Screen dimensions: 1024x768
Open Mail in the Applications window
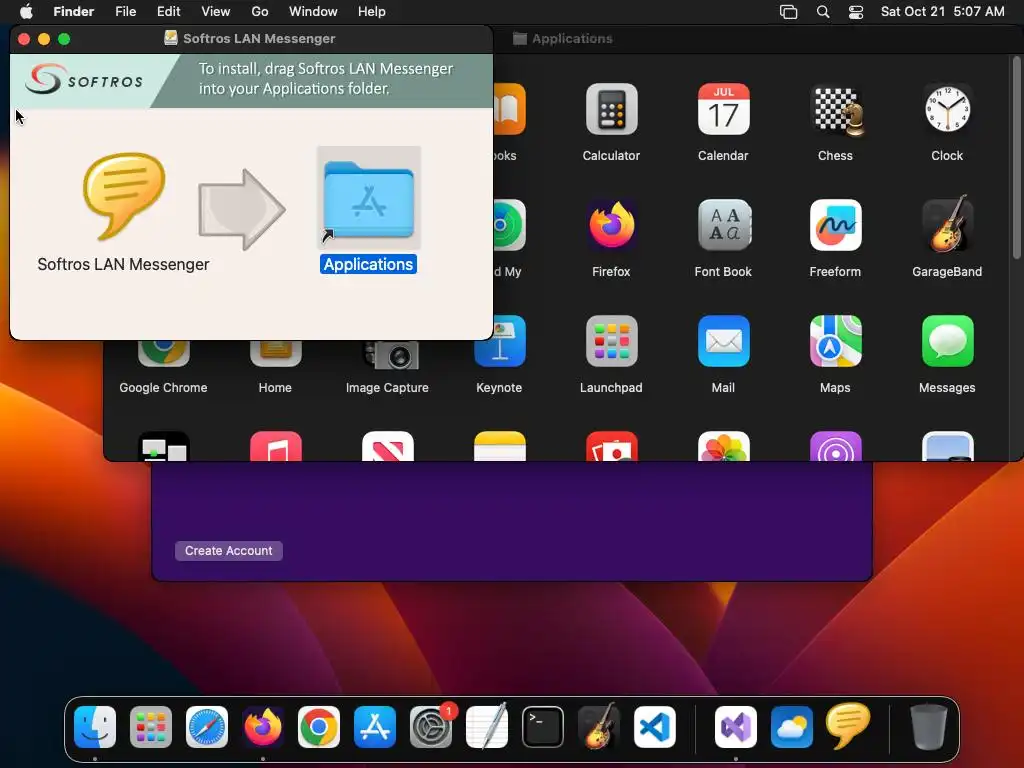(723, 342)
